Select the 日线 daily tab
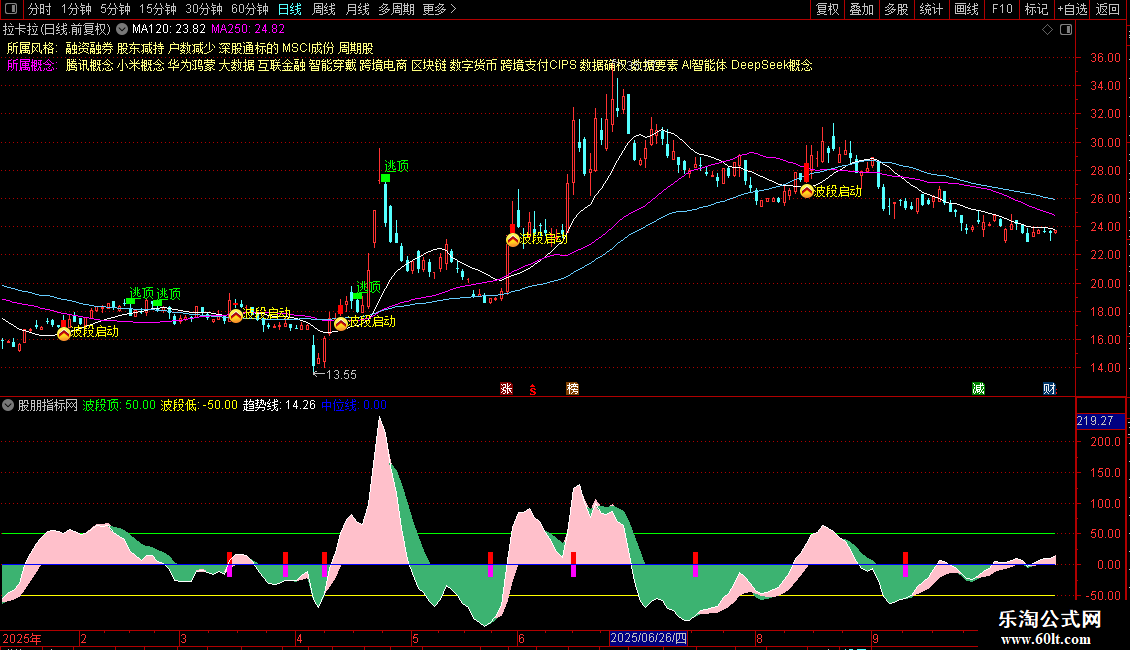Image resolution: width=1130 pixels, height=650 pixels. (x=290, y=9)
